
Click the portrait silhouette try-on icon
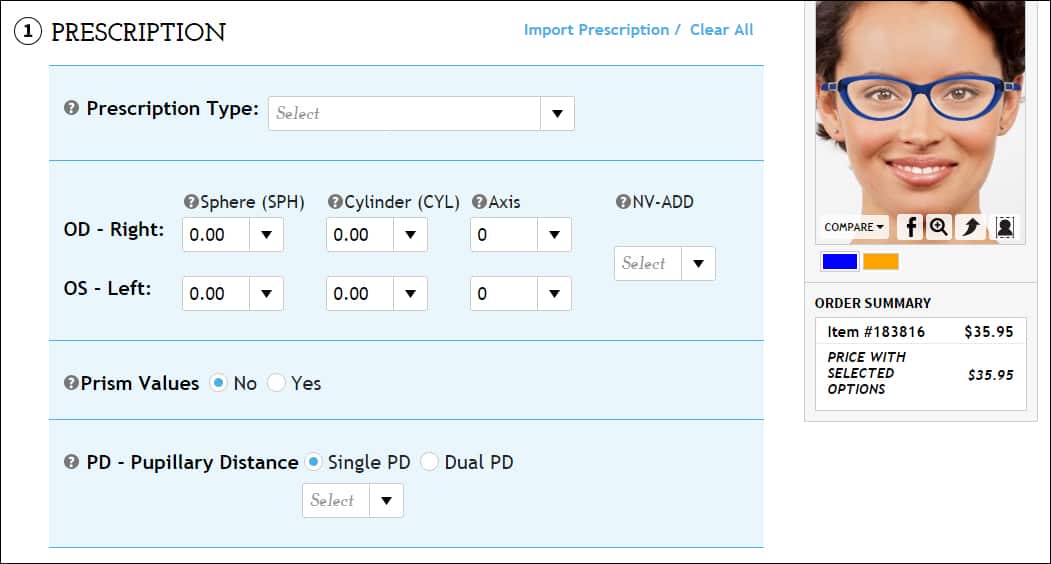click(1005, 227)
